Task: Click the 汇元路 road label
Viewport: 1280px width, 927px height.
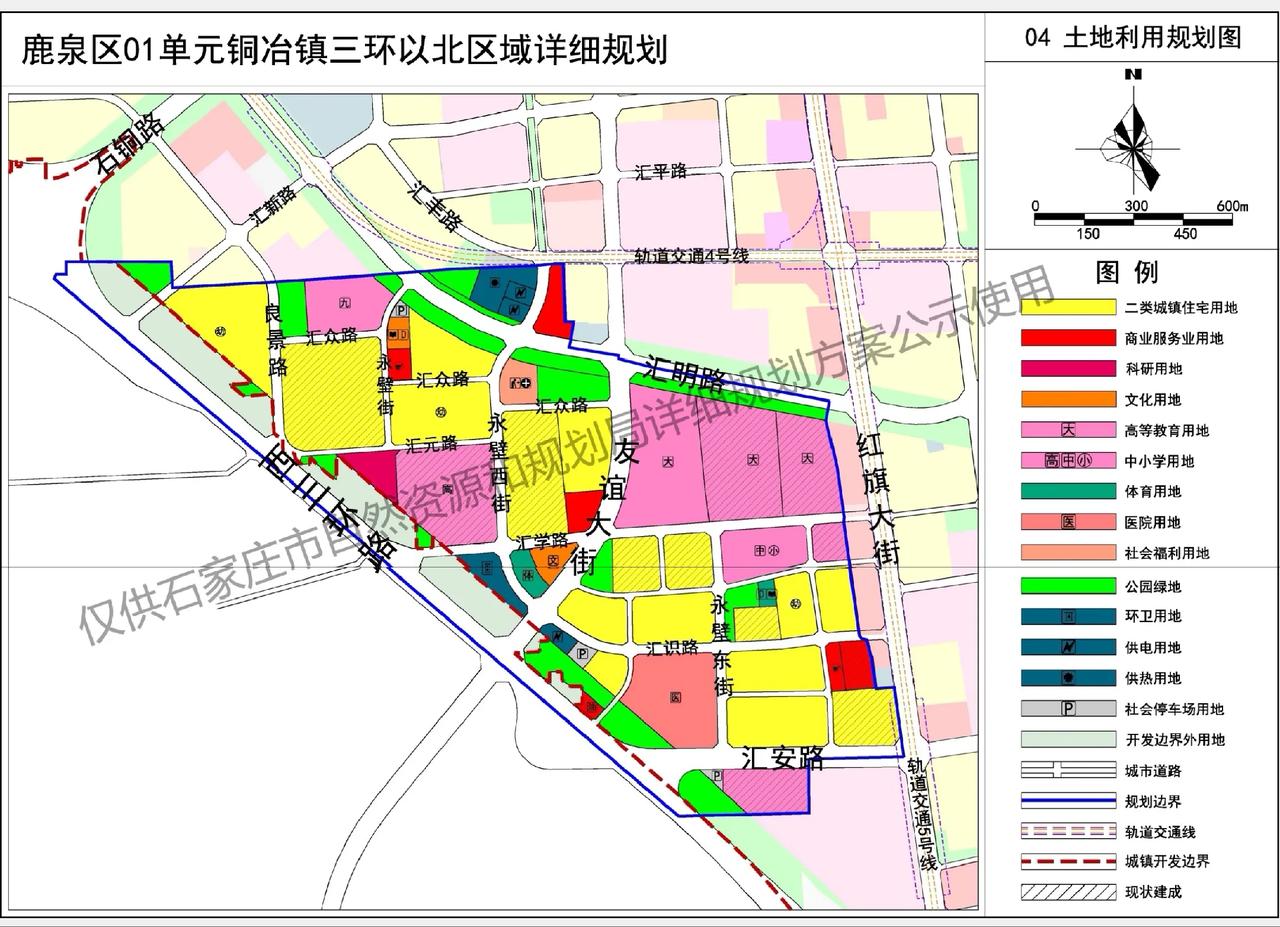Action: [x=431, y=442]
